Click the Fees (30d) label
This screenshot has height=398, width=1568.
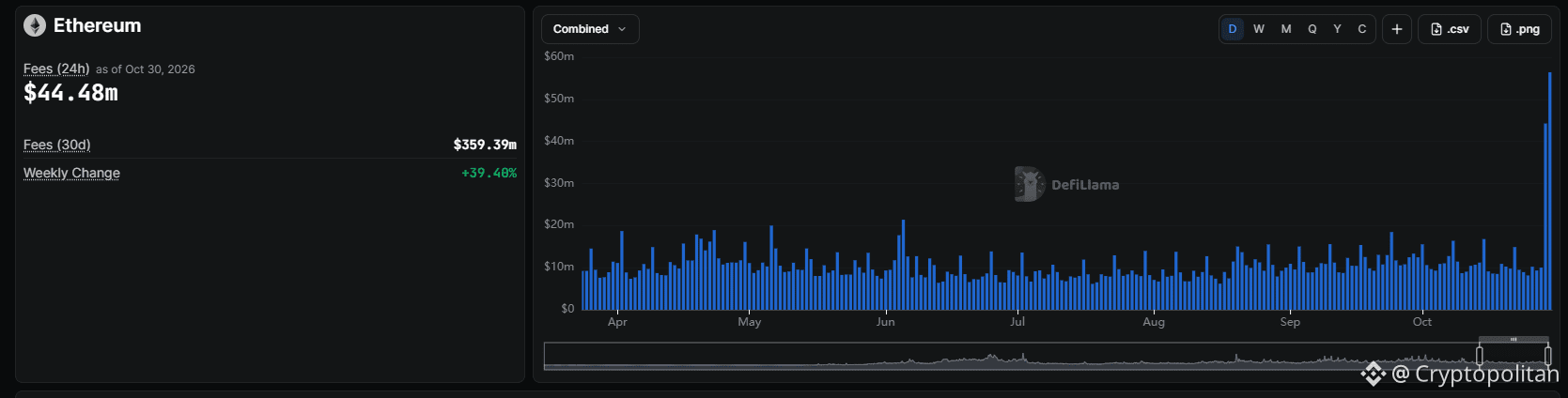tap(57, 145)
